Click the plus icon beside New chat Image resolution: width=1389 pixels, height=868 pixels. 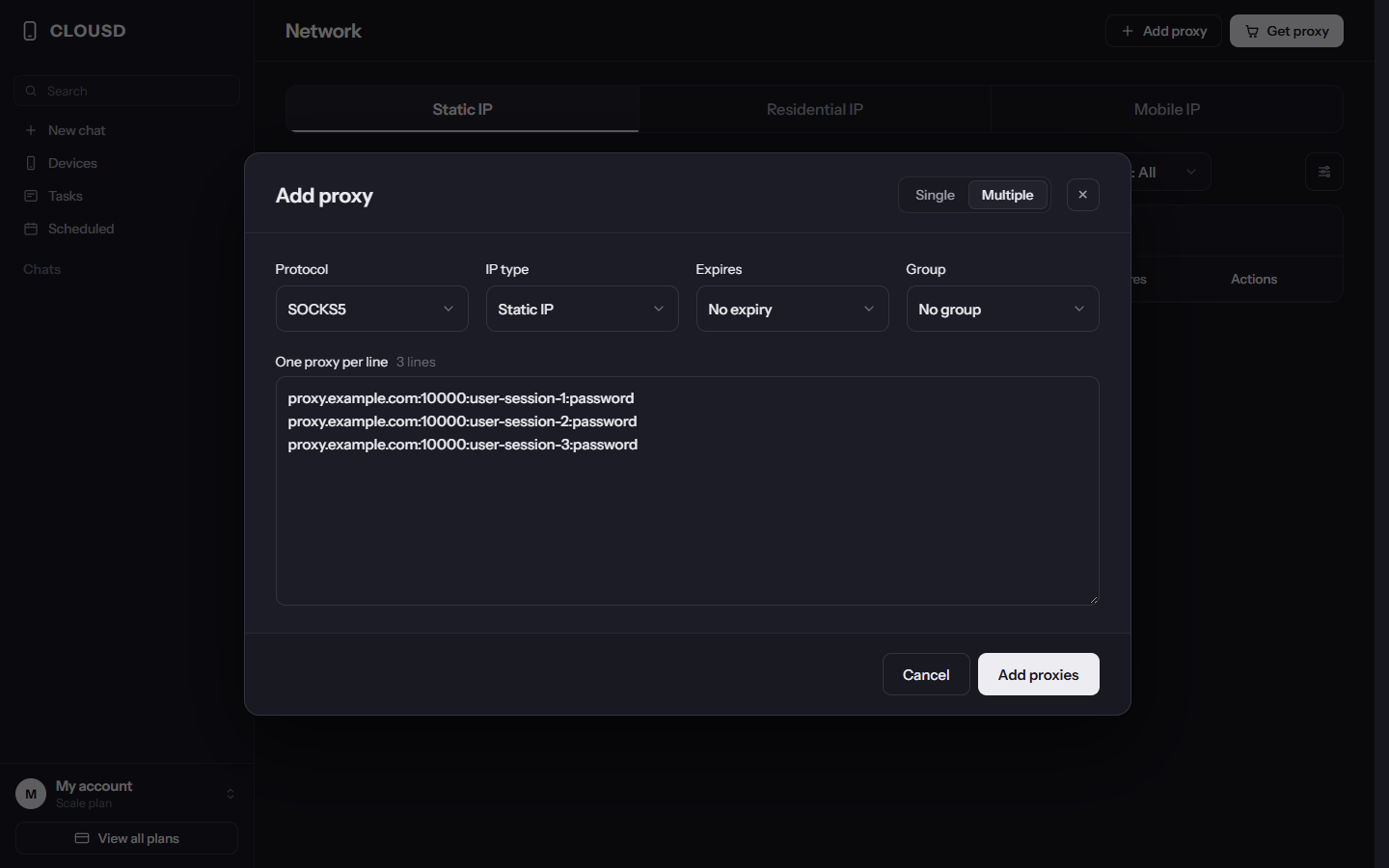coord(31,130)
